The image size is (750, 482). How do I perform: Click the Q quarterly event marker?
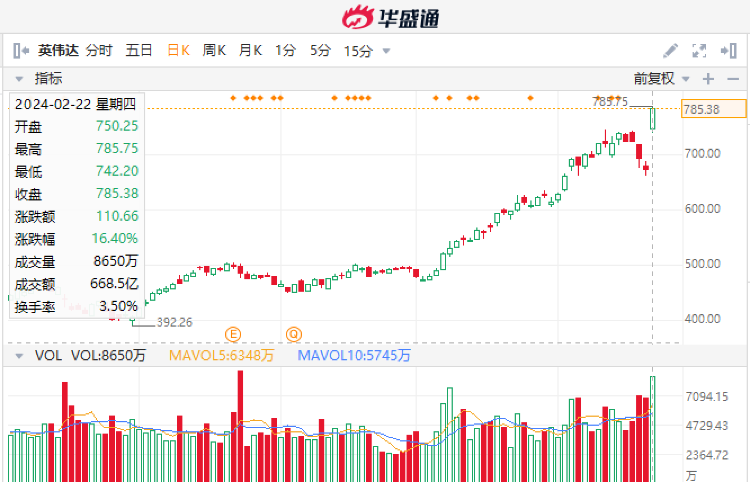coord(294,334)
